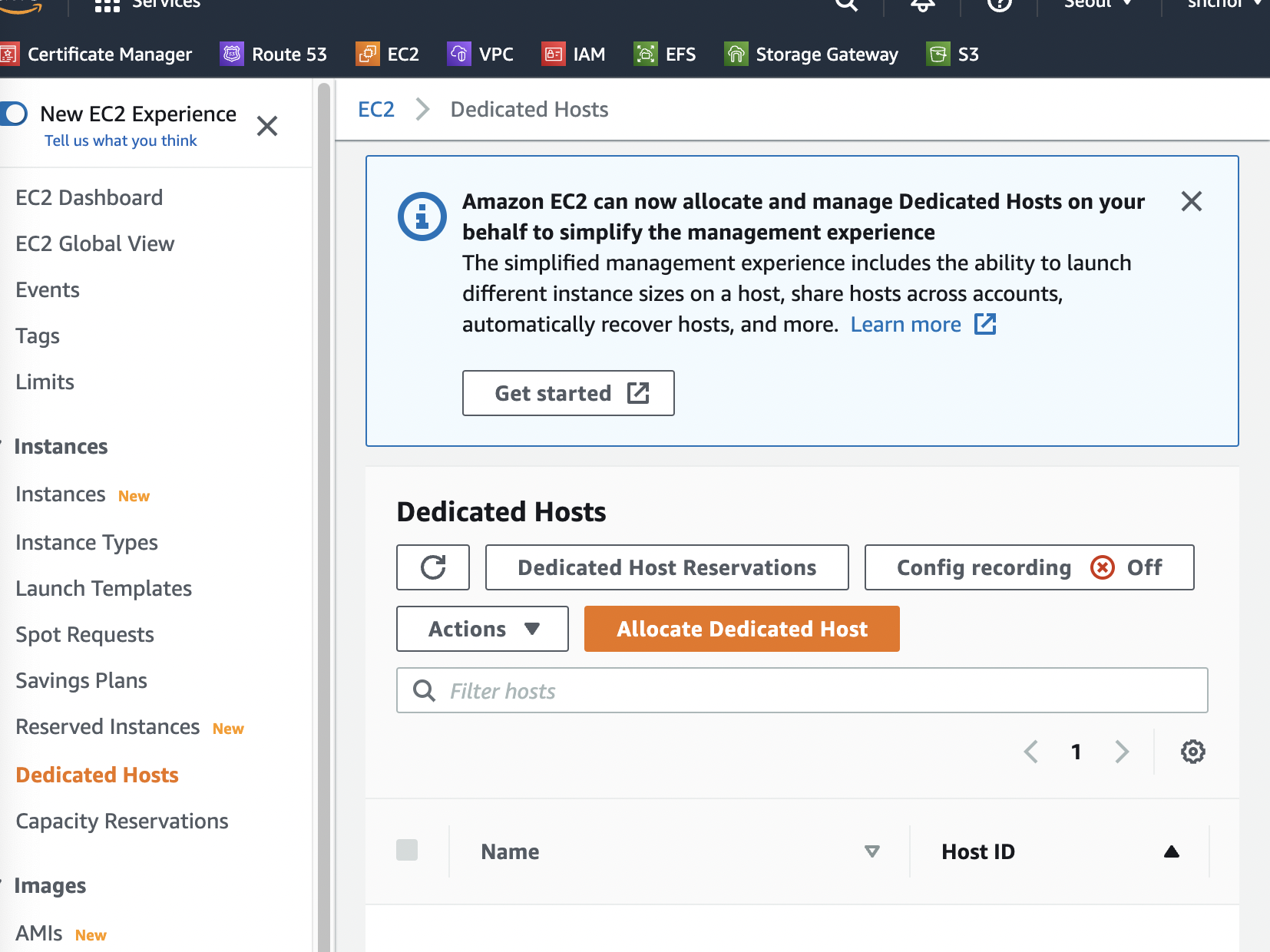This screenshot has width=1270, height=952.
Task: Go to Events in the sidebar
Action: point(48,290)
